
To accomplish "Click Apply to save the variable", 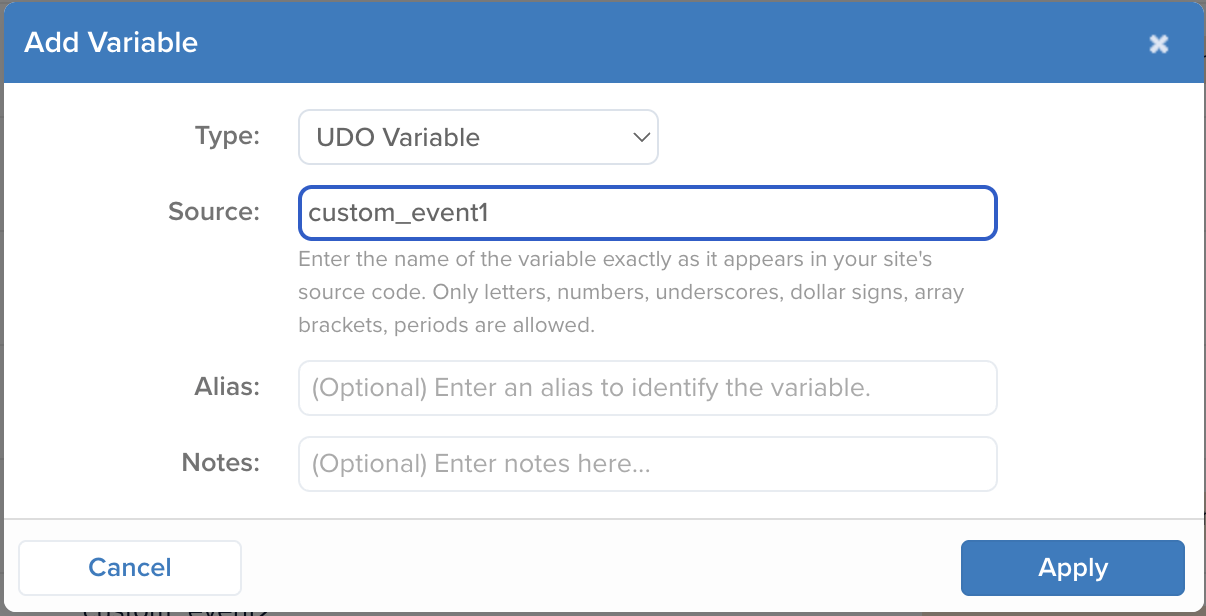I will (1072, 567).
